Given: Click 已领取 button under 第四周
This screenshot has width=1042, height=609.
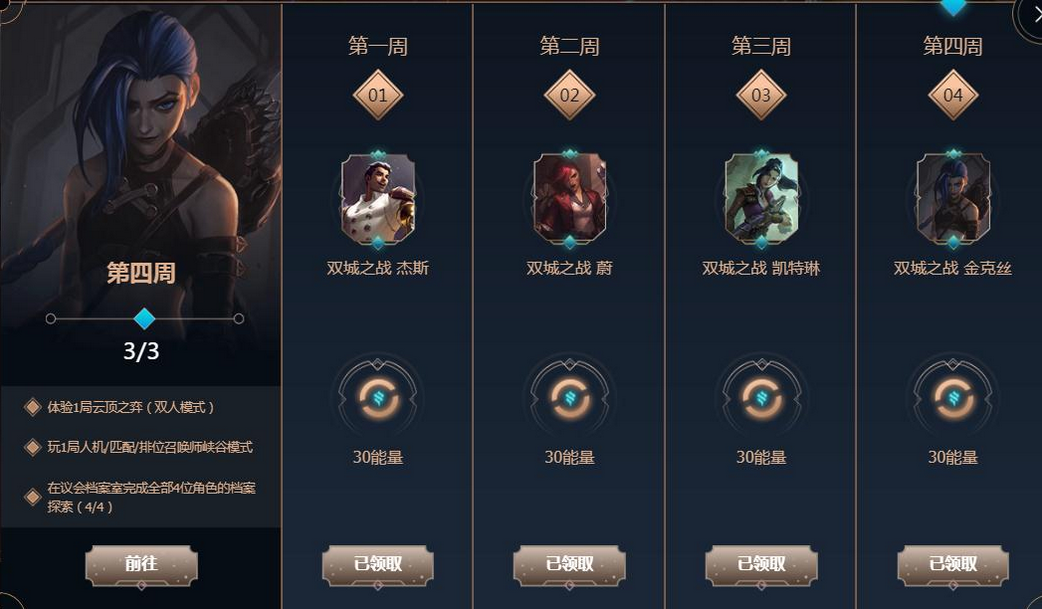Looking at the screenshot, I should [953, 564].
